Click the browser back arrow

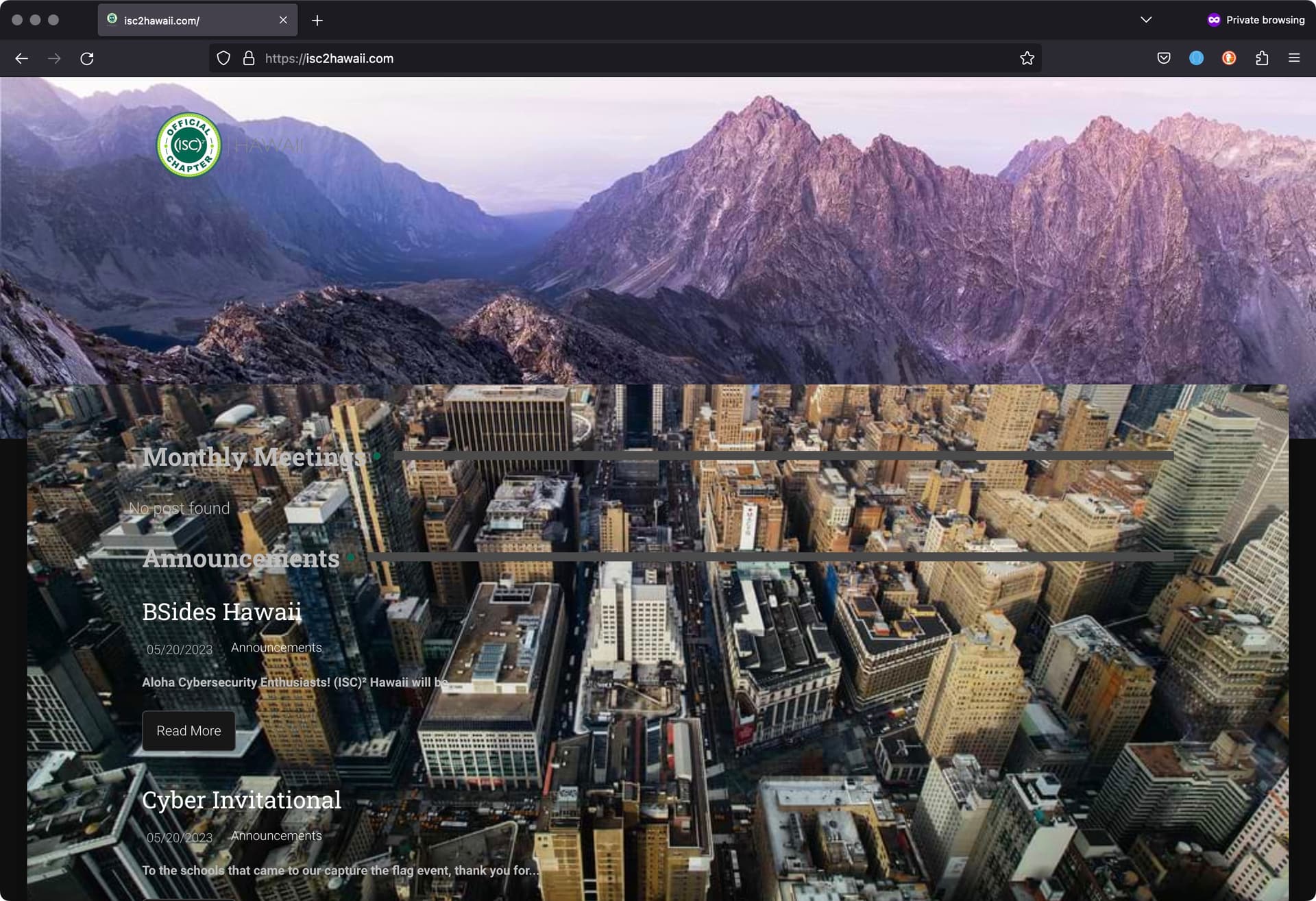21,58
